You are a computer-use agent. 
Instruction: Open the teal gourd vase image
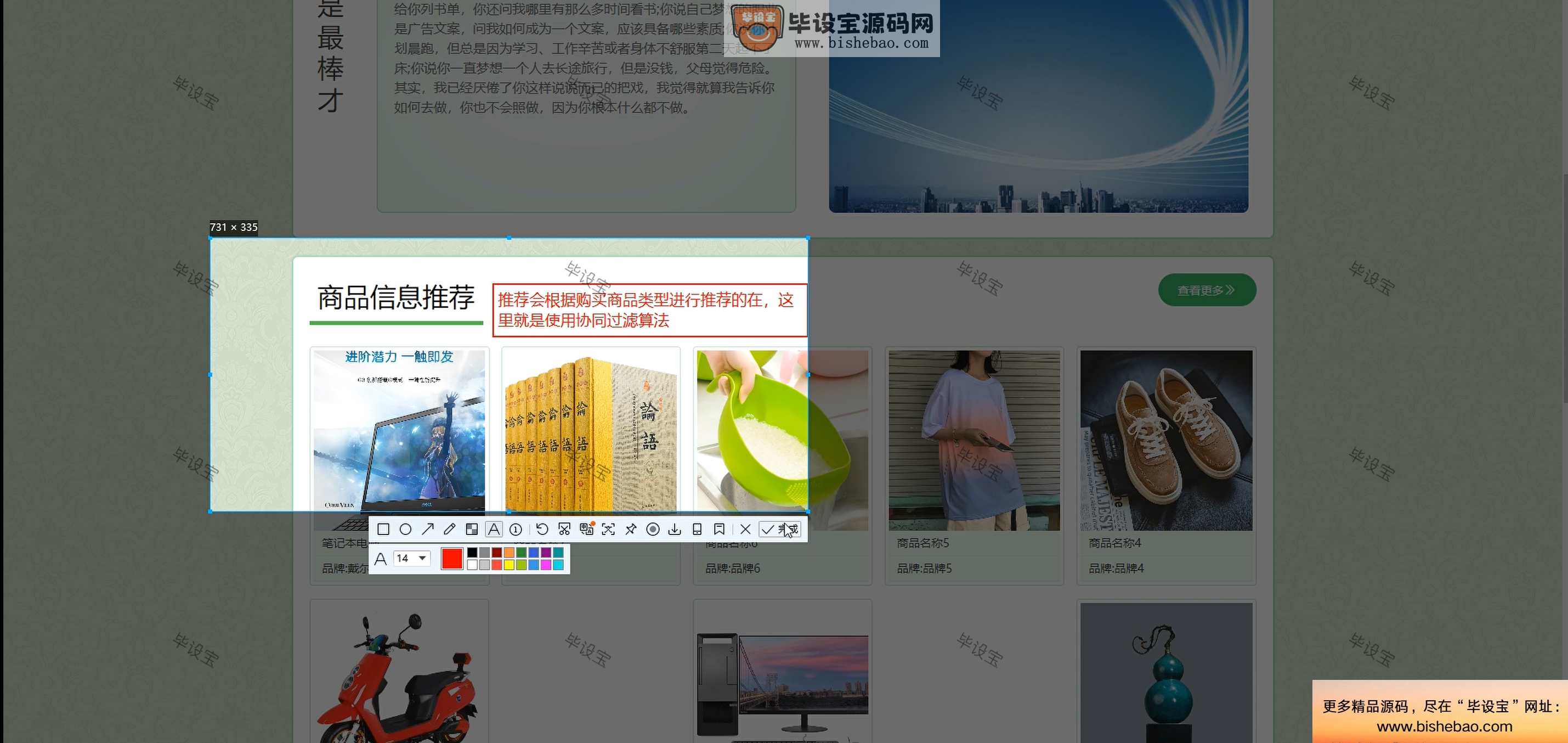[x=1166, y=673]
